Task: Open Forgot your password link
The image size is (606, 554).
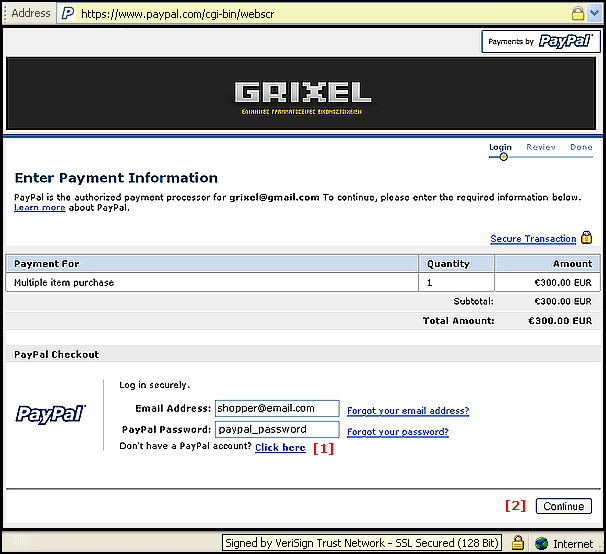Action: pyautogui.click(x=398, y=432)
